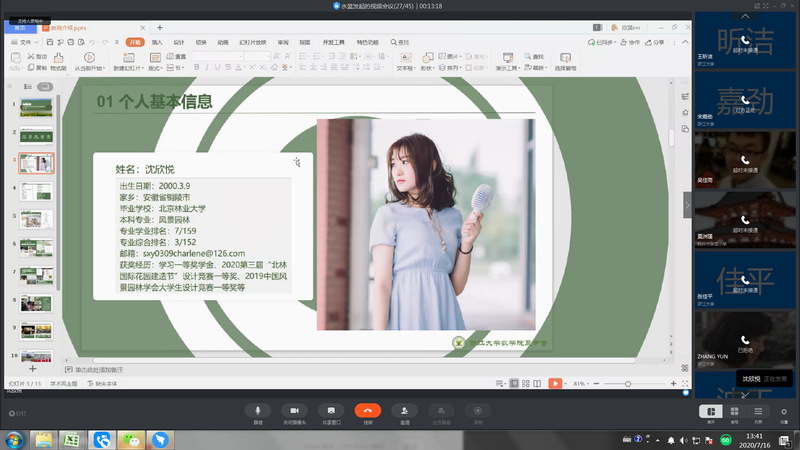Select the 开始 ribbon tab
This screenshot has height=450, width=800.
coord(135,42)
